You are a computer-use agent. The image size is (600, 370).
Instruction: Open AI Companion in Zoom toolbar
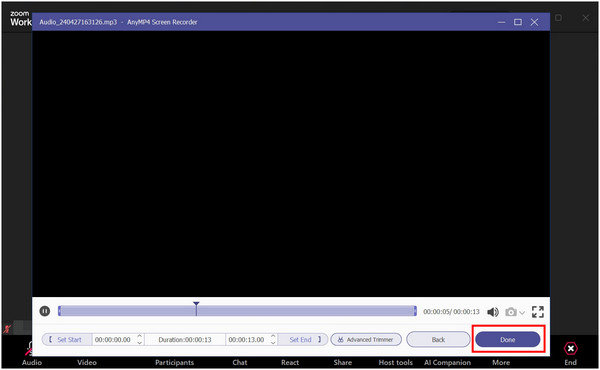447,362
